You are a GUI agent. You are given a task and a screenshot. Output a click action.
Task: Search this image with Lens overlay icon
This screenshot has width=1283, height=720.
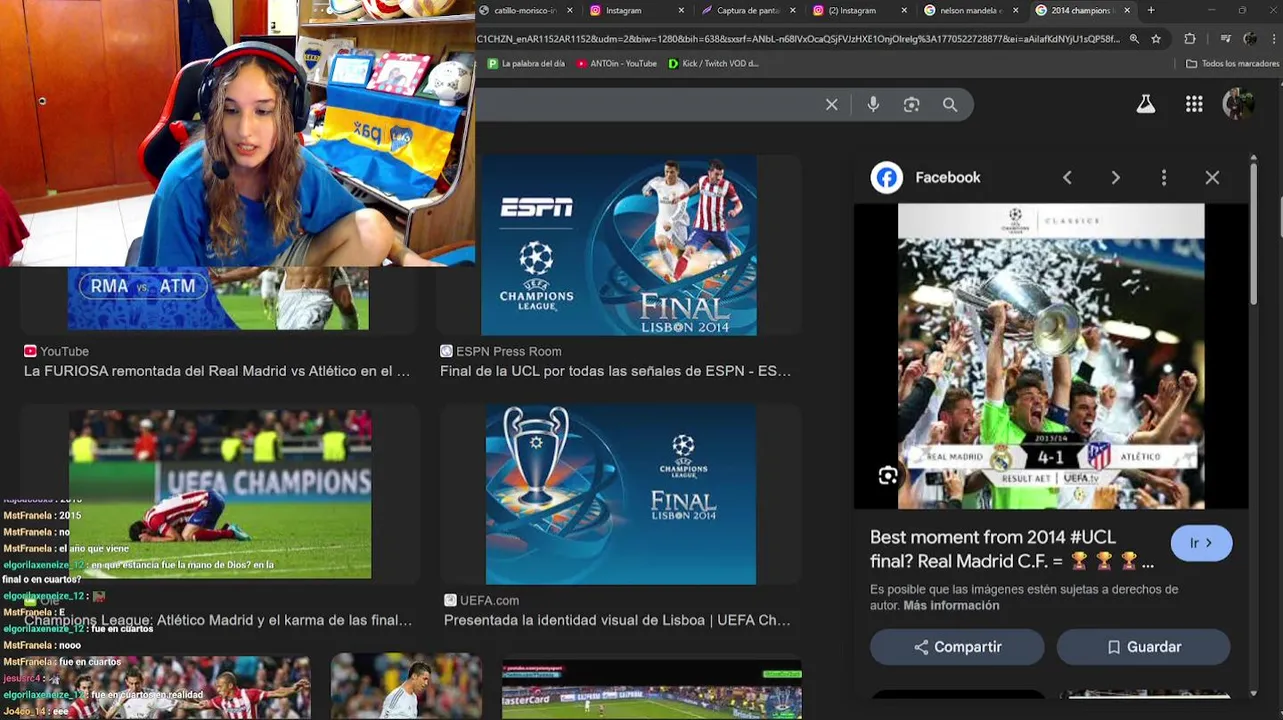888,475
